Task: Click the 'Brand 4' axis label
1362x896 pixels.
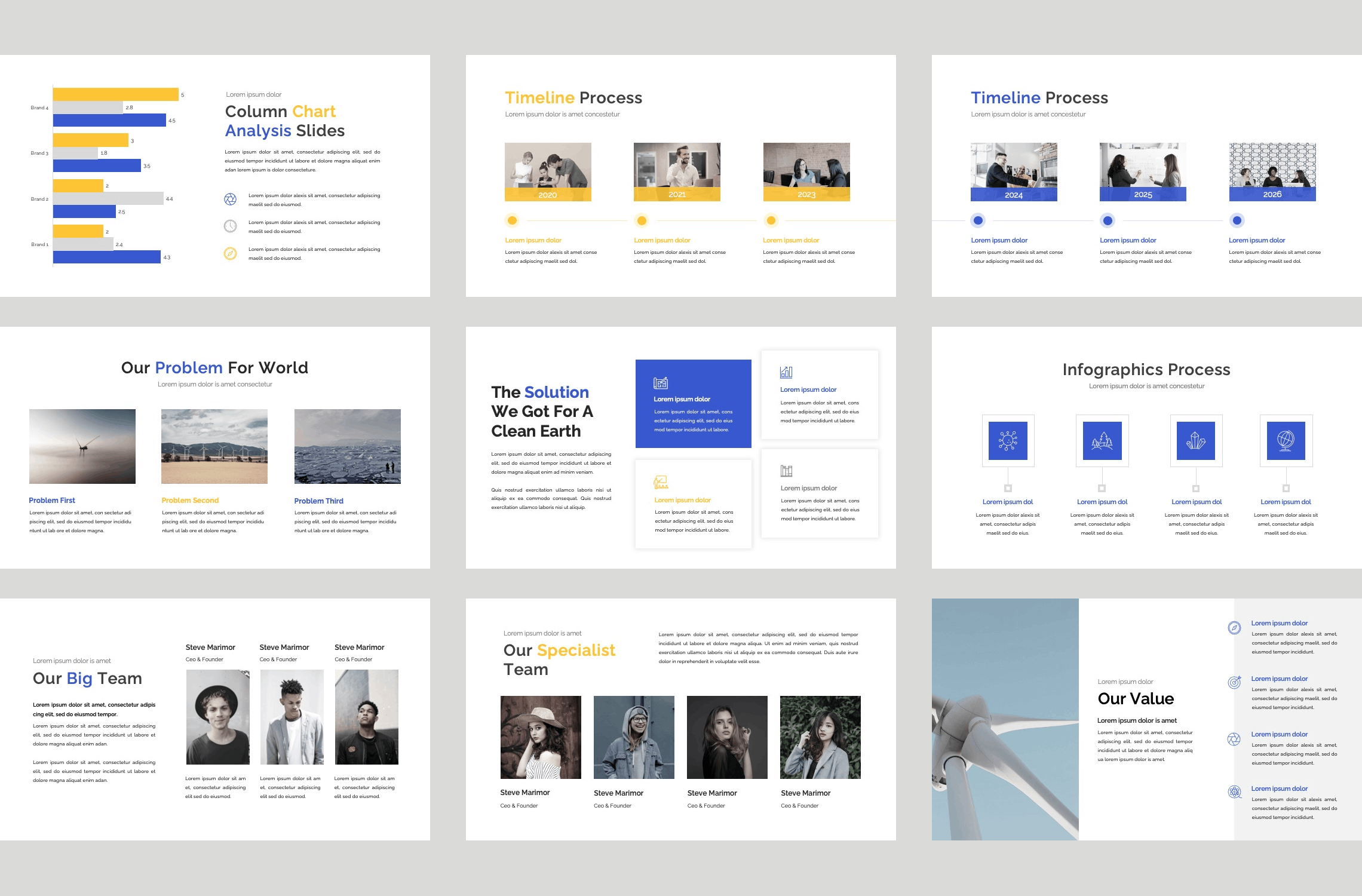Action: tap(39, 108)
